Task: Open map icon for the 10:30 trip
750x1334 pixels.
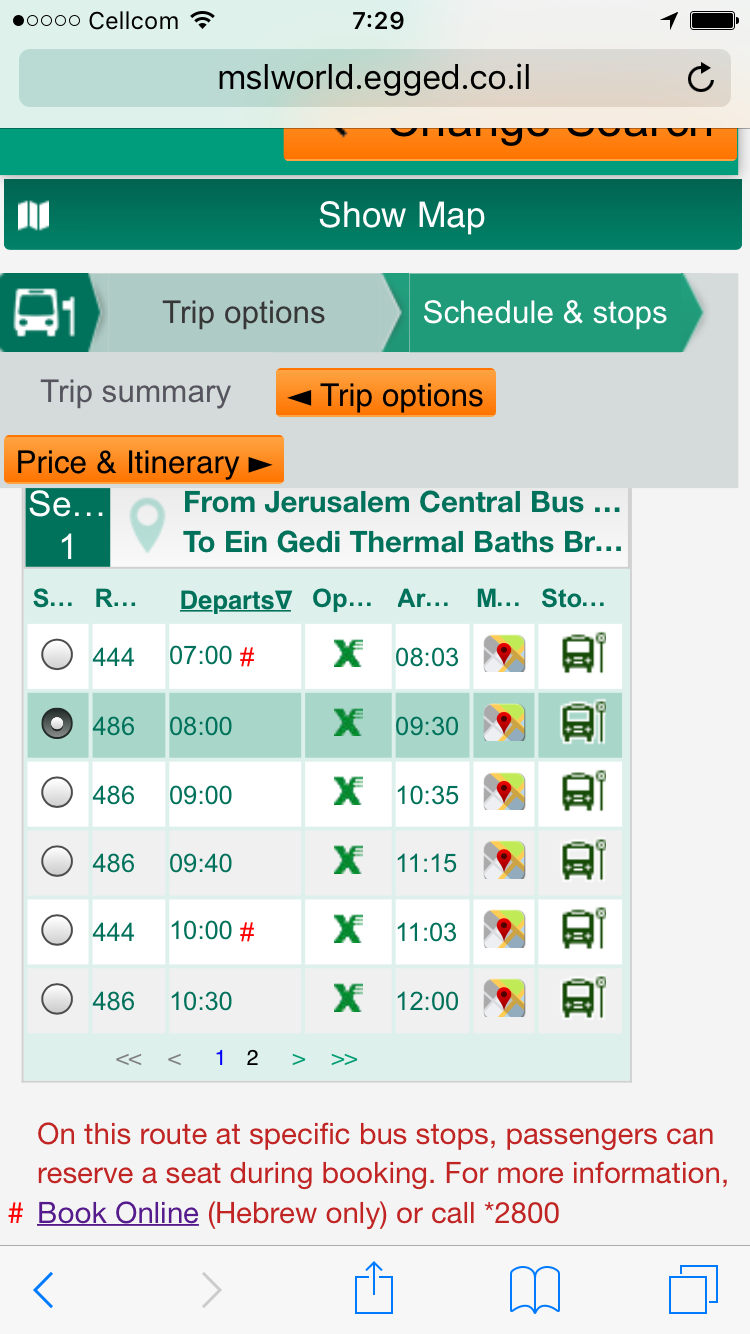Action: (505, 999)
